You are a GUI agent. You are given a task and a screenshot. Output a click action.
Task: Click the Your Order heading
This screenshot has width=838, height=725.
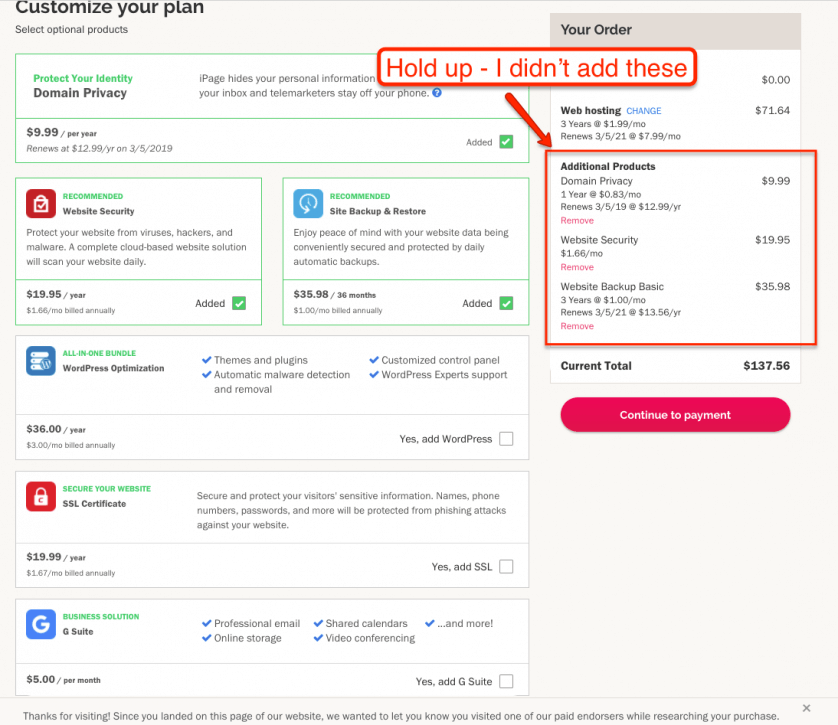(x=596, y=30)
